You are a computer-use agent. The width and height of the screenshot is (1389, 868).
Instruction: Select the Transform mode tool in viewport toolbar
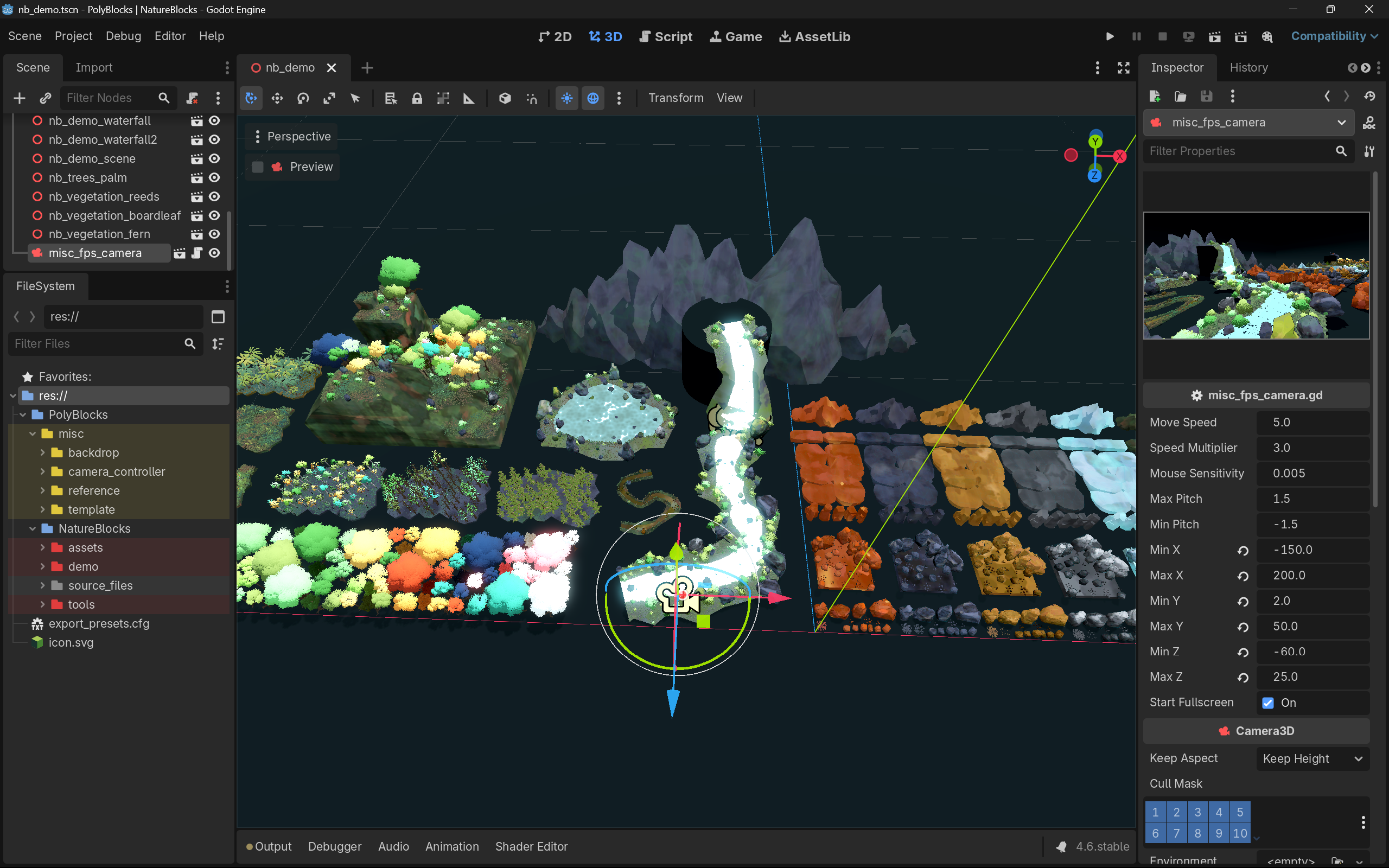pos(251,98)
